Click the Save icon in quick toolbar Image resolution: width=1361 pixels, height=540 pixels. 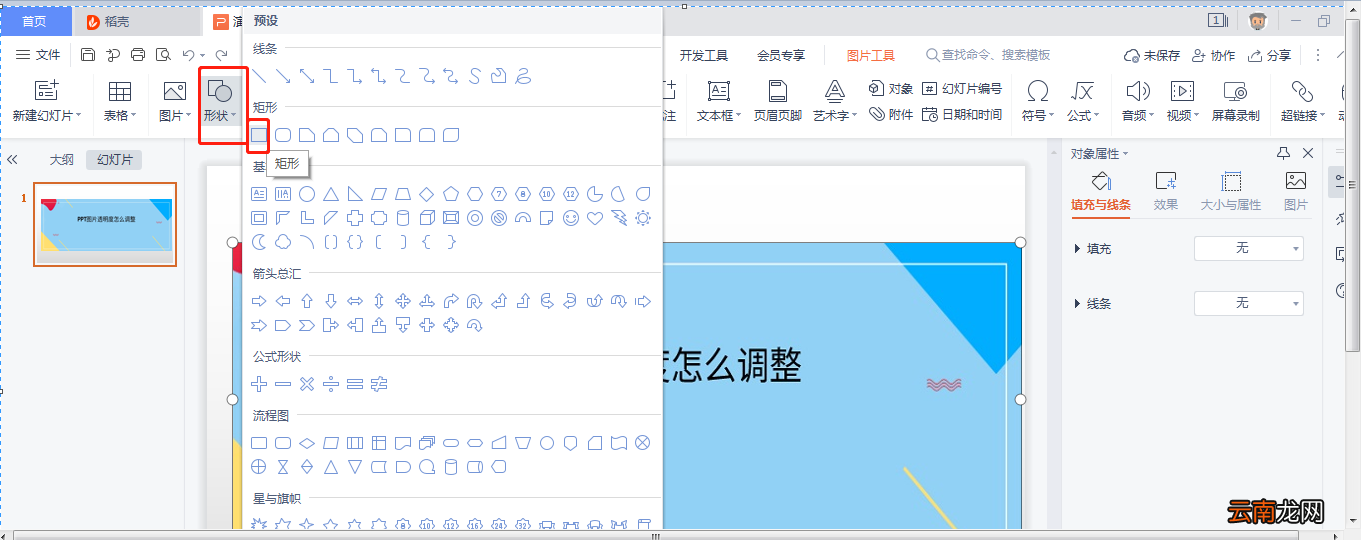[88, 55]
